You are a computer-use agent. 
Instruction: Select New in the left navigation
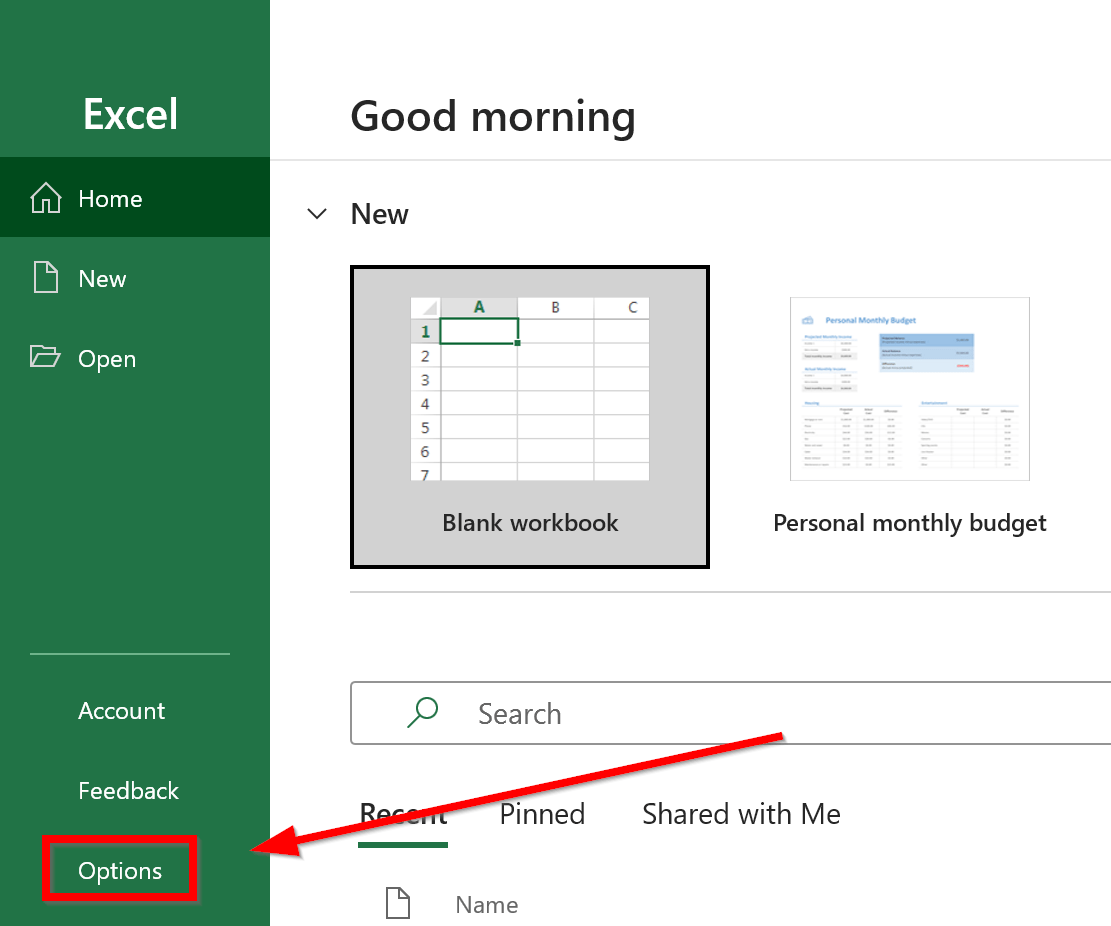pyautogui.click(x=103, y=278)
